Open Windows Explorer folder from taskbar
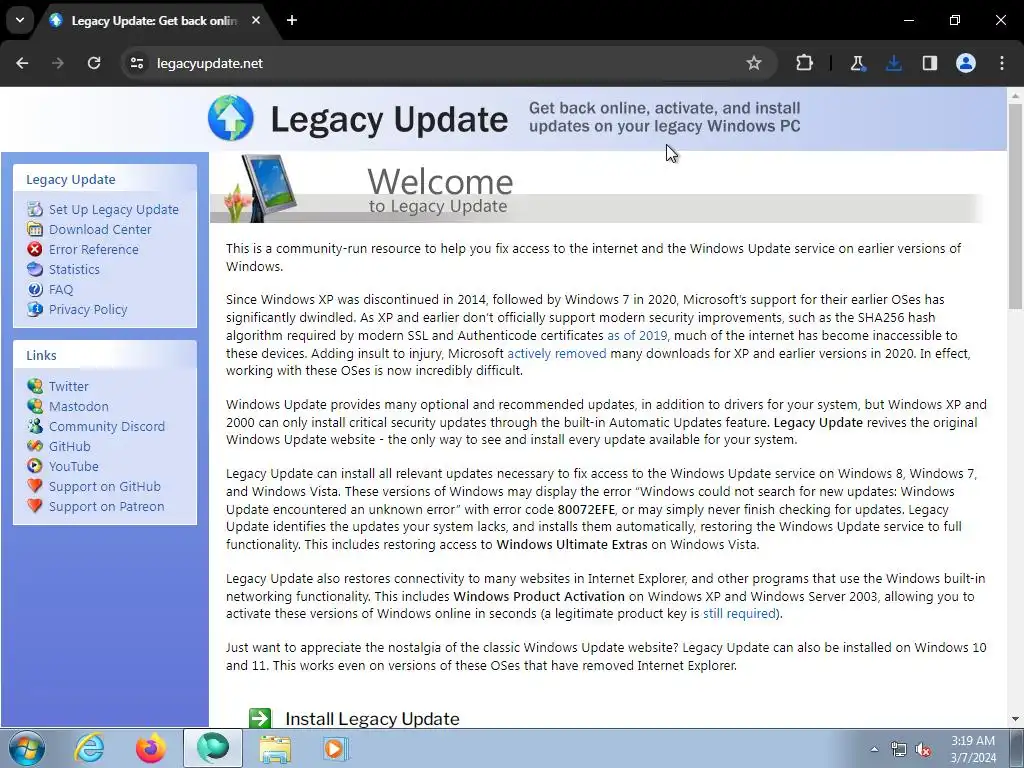The width and height of the screenshot is (1024, 768). click(275, 748)
